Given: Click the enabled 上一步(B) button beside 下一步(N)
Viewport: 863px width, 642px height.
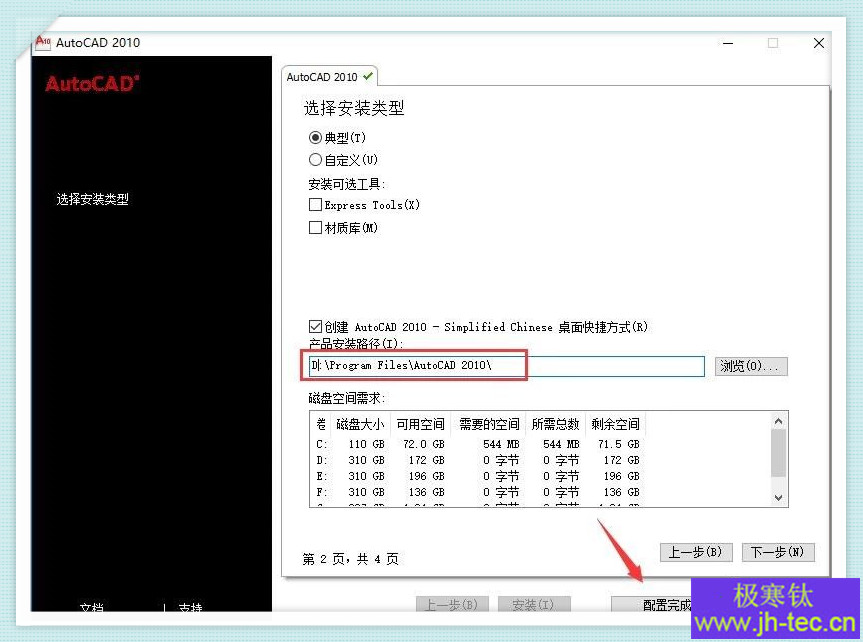Looking at the screenshot, I should coord(696,552).
